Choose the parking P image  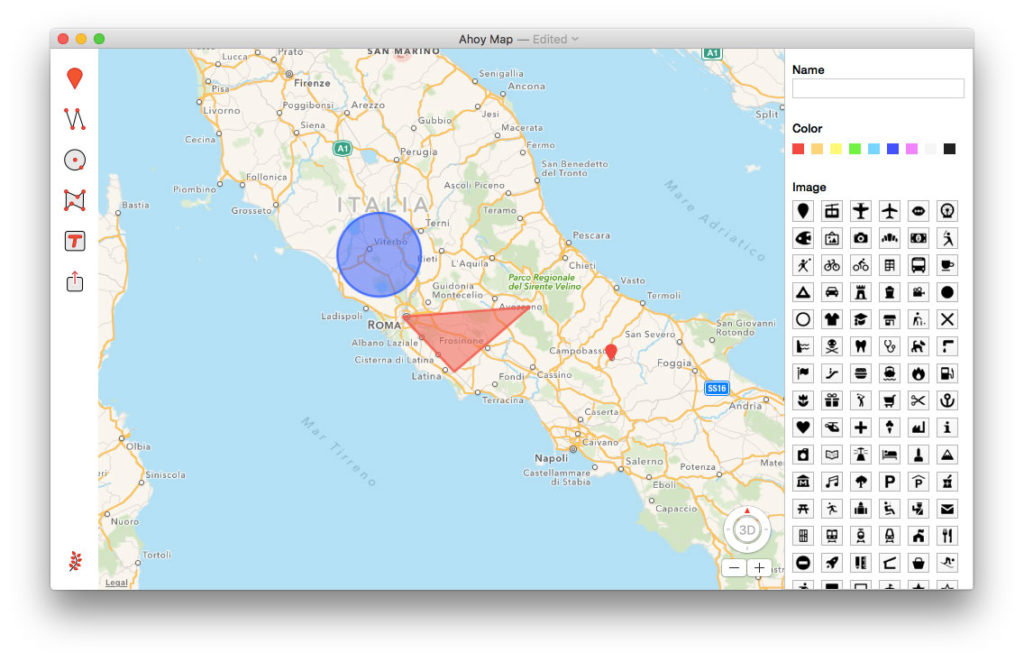(889, 482)
